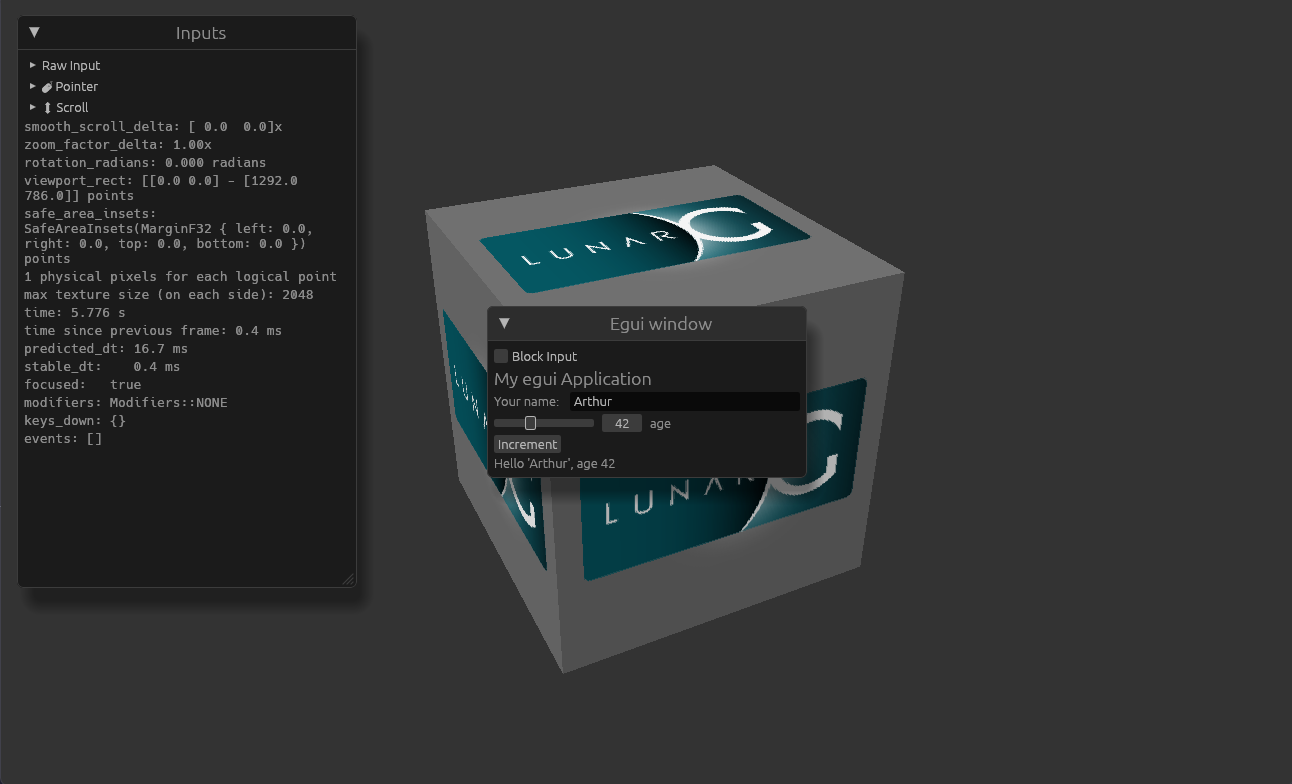The width and height of the screenshot is (1292, 784).
Task: Click the 'Hello 'Arthur', age 42' label
Action: point(555,463)
